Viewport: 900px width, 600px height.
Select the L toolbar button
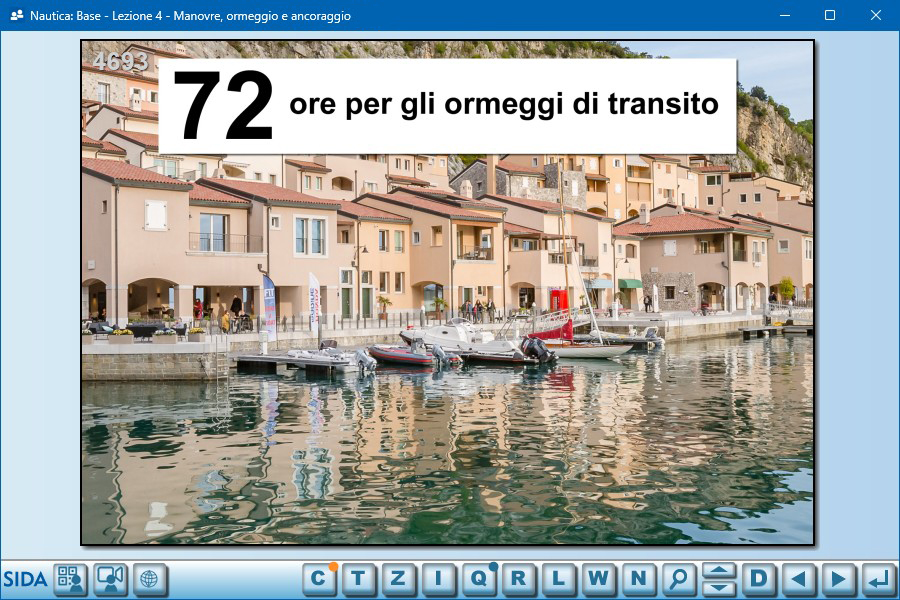pos(558,578)
